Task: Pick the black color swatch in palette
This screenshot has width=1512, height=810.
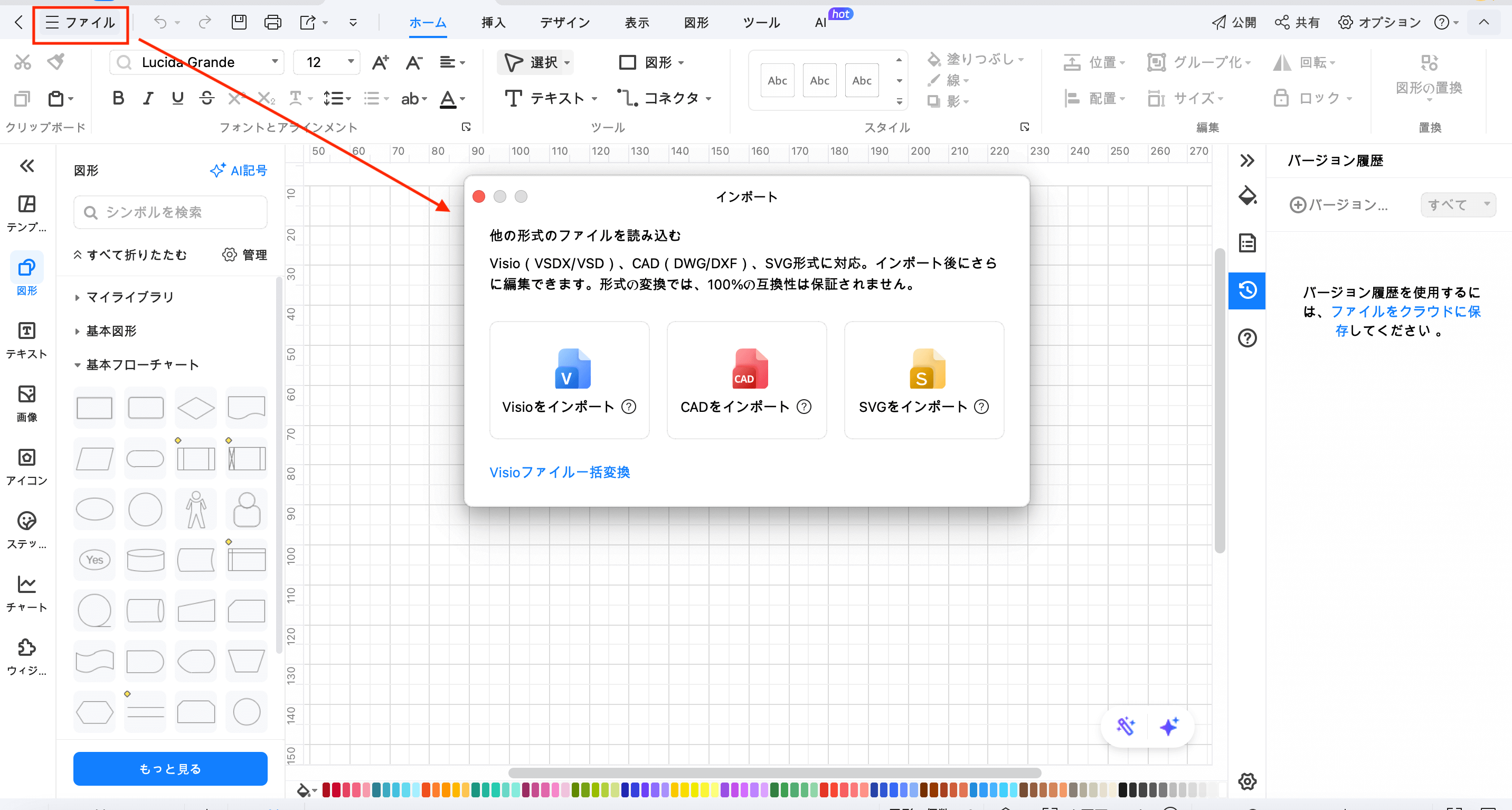Action: point(1122,789)
